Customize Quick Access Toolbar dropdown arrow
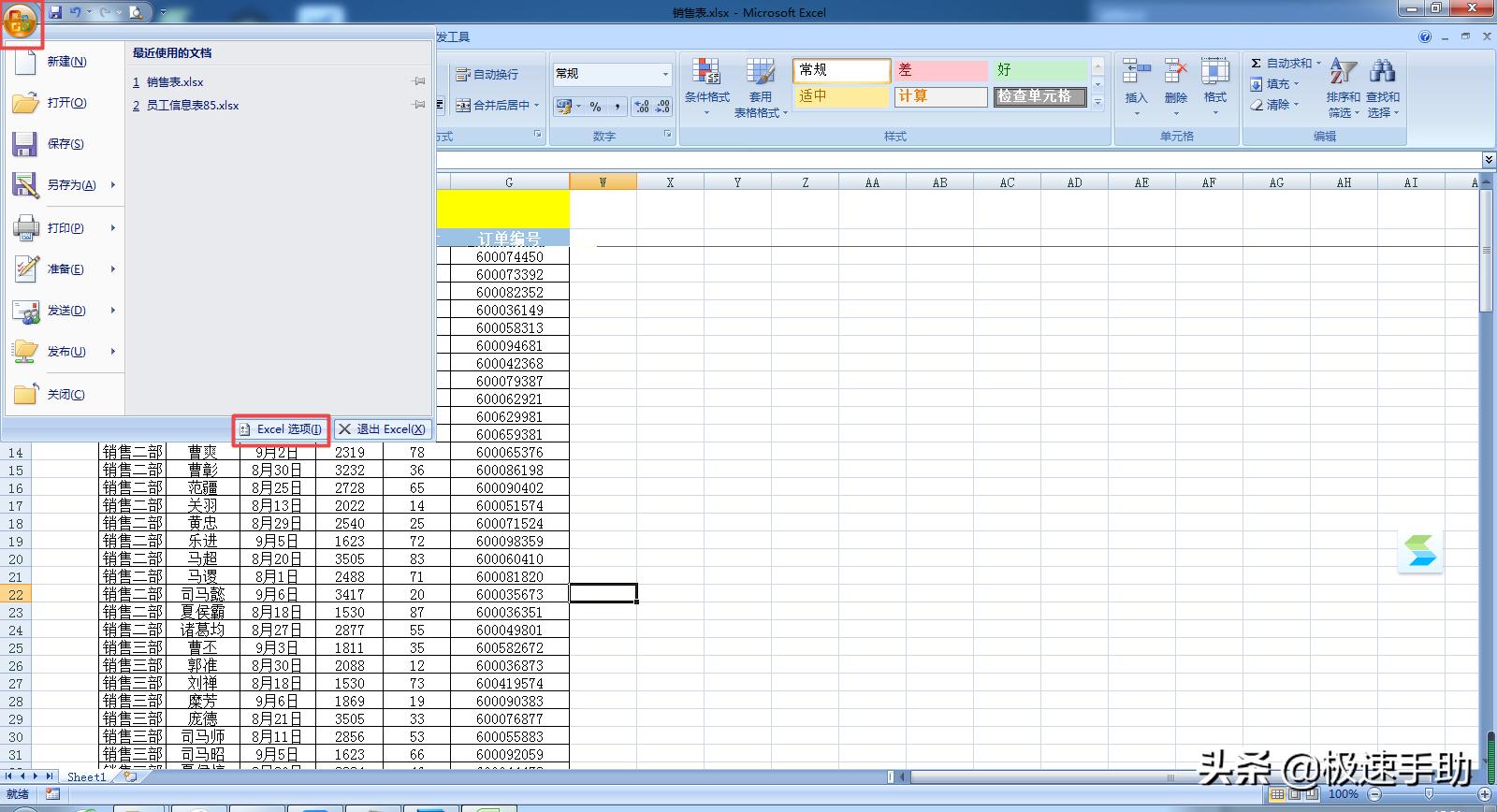 pyautogui.click(x=162, y=12)
